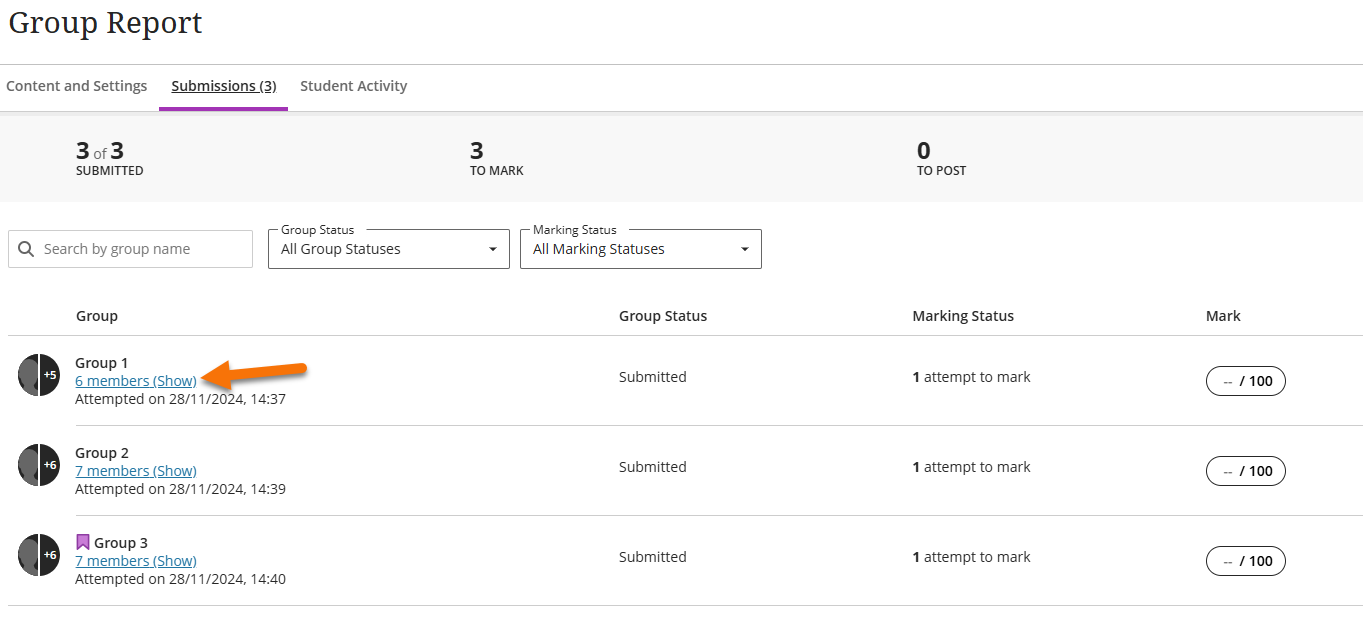Click the Group 3 avatar icon
The image size is (1363, 625).
[x=38, y=554]
